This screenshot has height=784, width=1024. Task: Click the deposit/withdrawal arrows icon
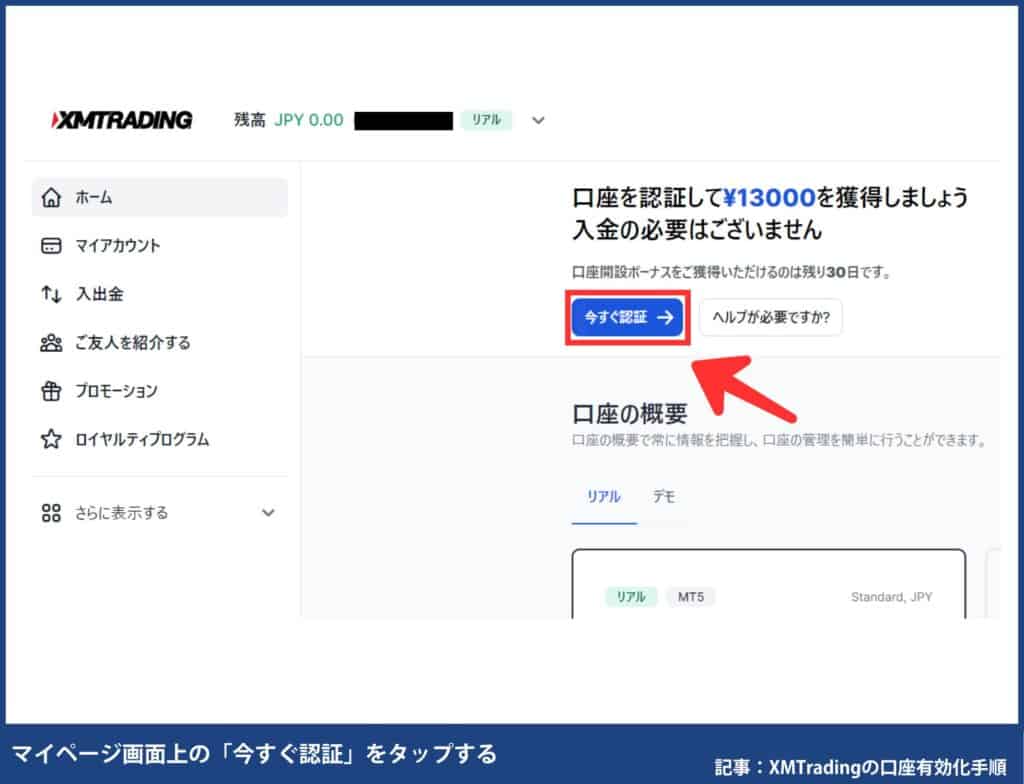pyautogui.click(x=51, y=294)
